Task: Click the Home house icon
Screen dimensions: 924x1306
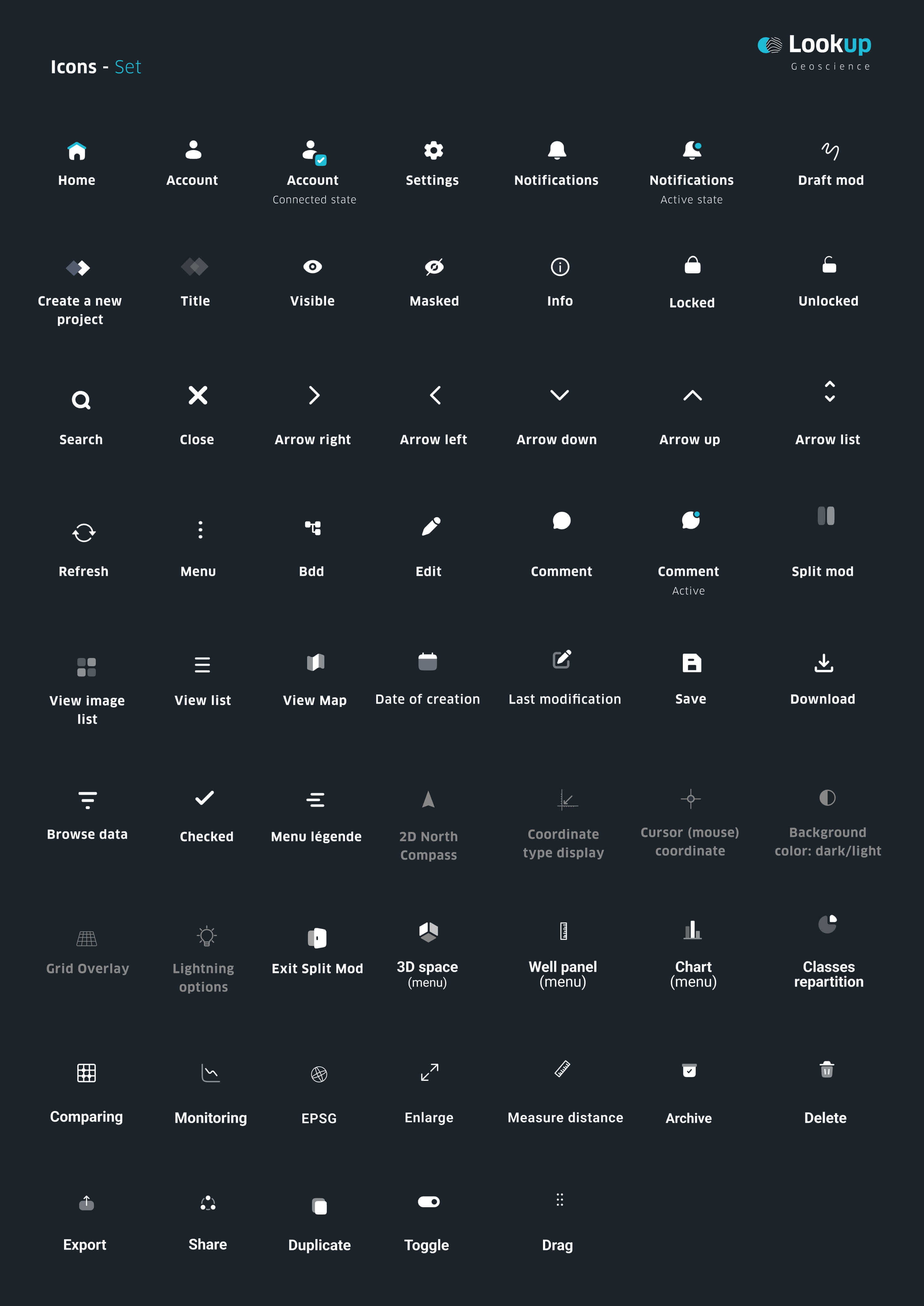Action: click(77, 151)
